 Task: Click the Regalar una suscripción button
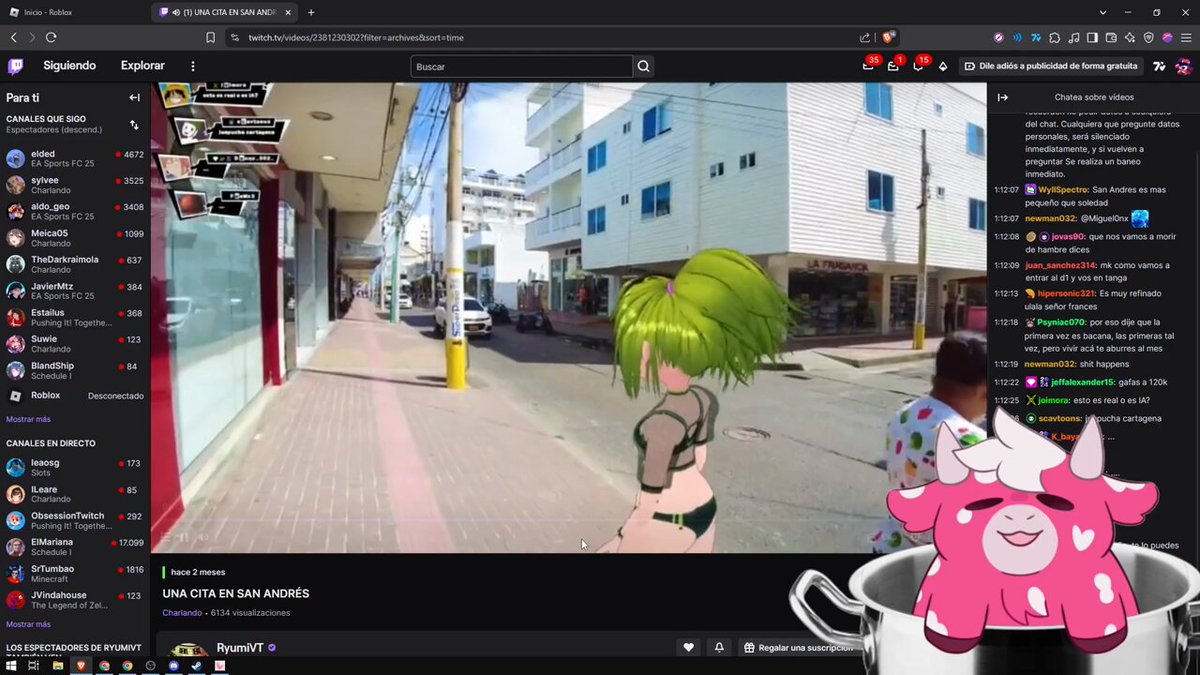click(x=798, y=648)
